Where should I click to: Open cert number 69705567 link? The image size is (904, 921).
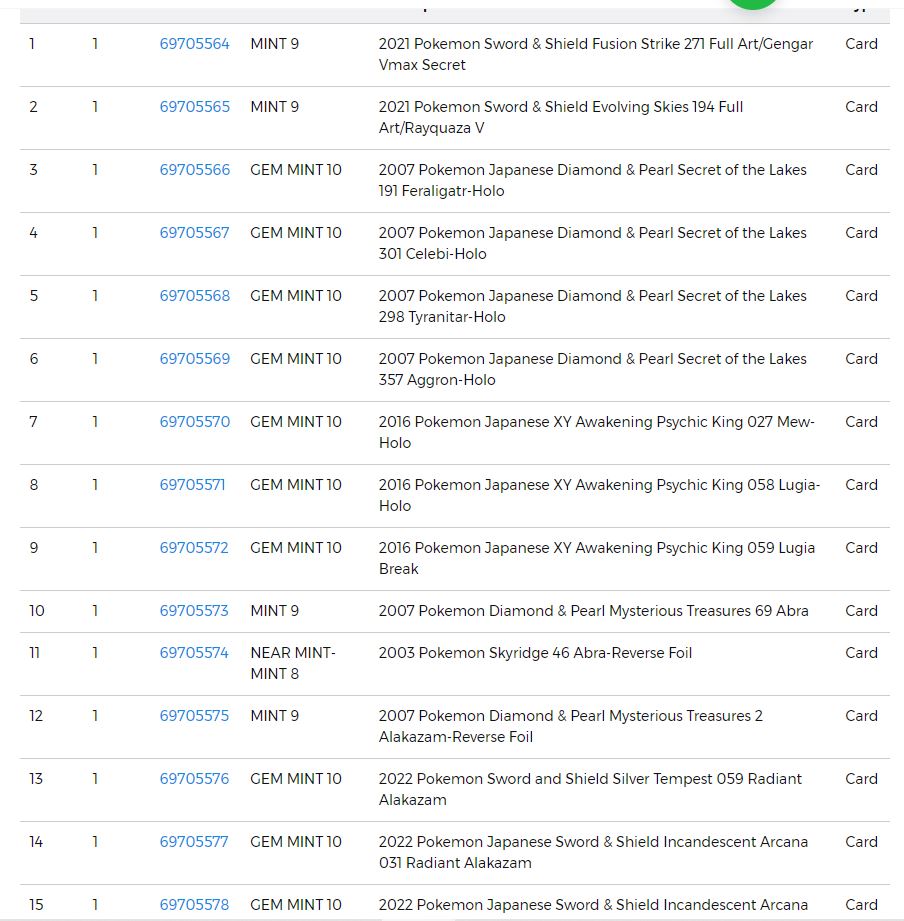click(194, 233)
